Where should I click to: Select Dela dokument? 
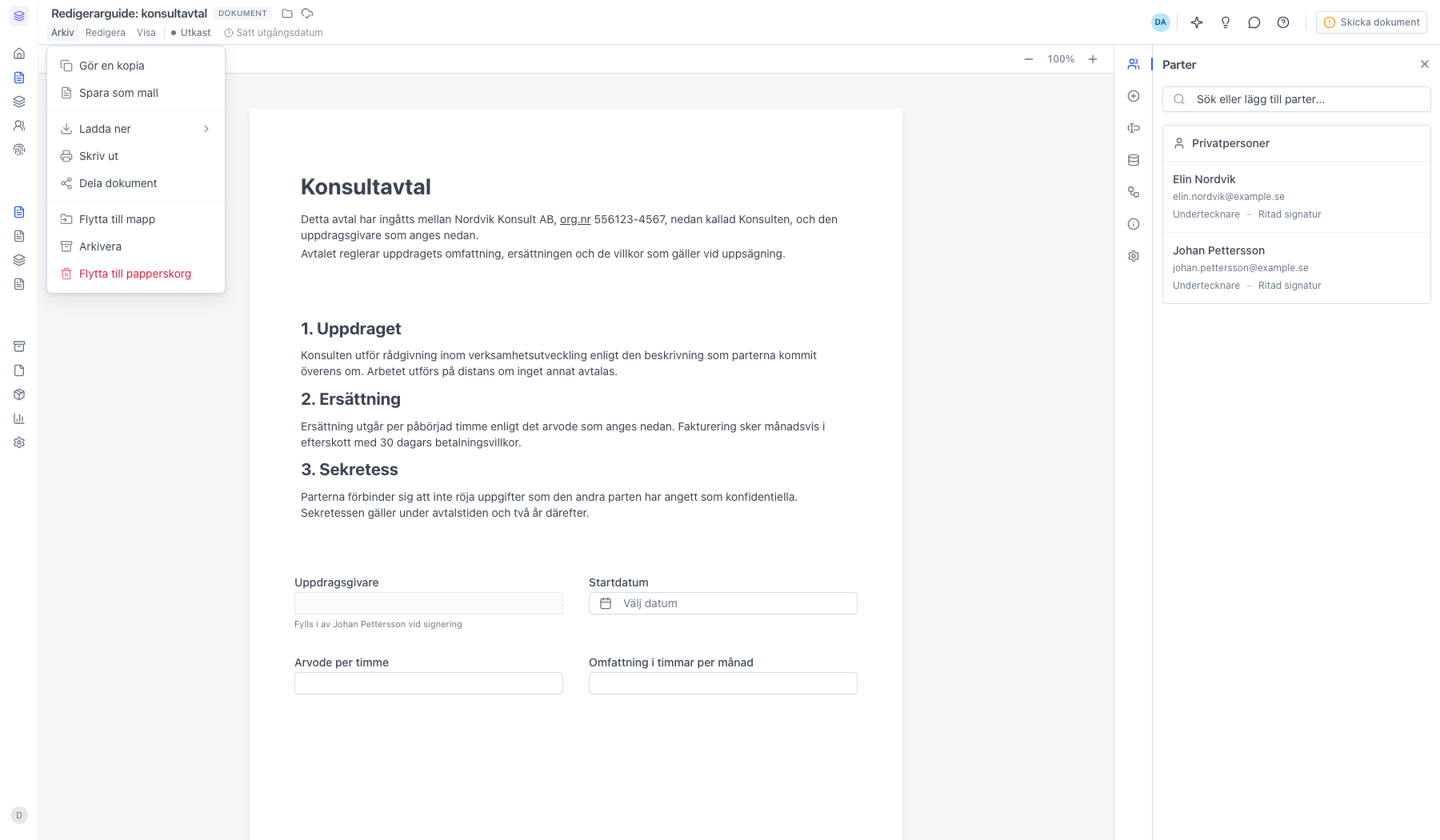136,183
